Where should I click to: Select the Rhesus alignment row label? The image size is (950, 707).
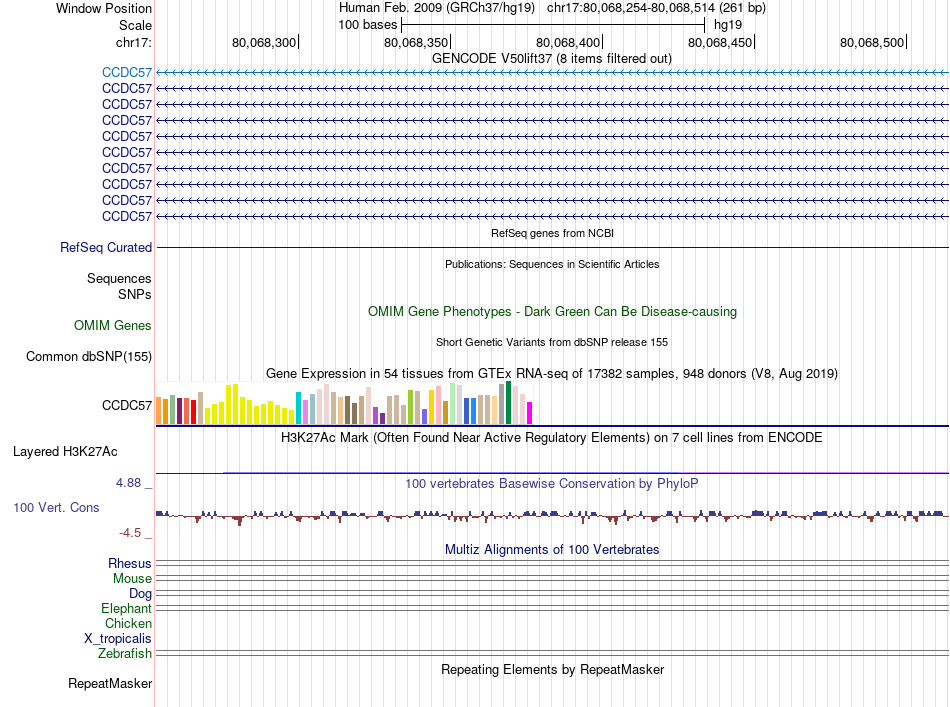click(x=130, y=563)
